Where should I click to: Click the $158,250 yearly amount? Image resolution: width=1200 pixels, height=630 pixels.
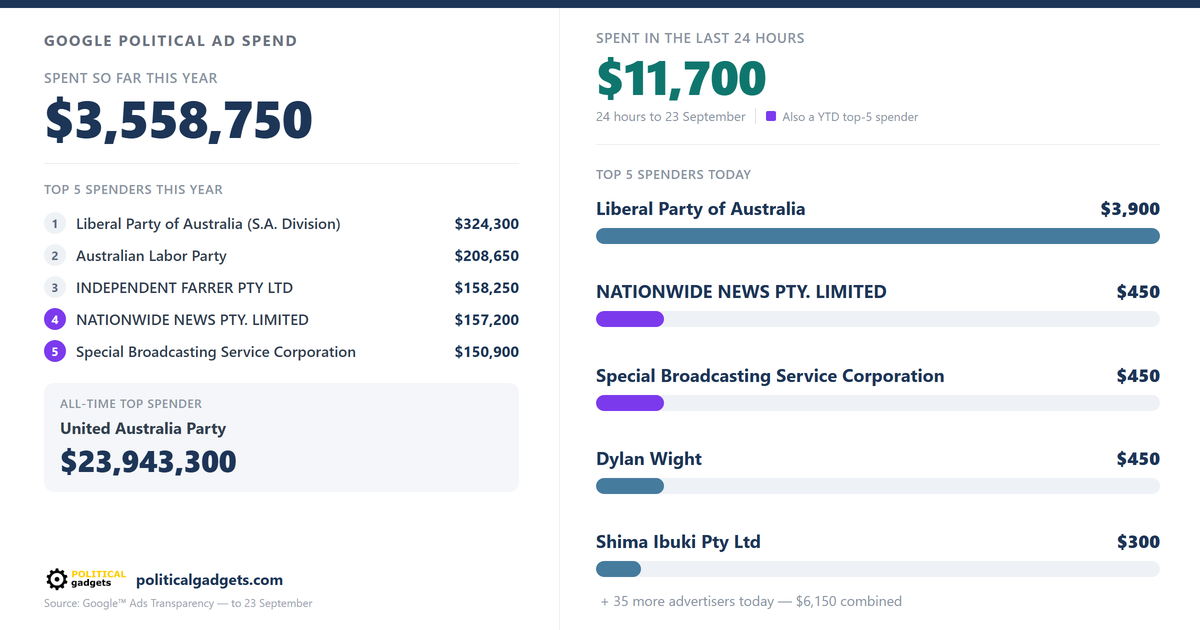pyautogui.click(x=487, y=288)
